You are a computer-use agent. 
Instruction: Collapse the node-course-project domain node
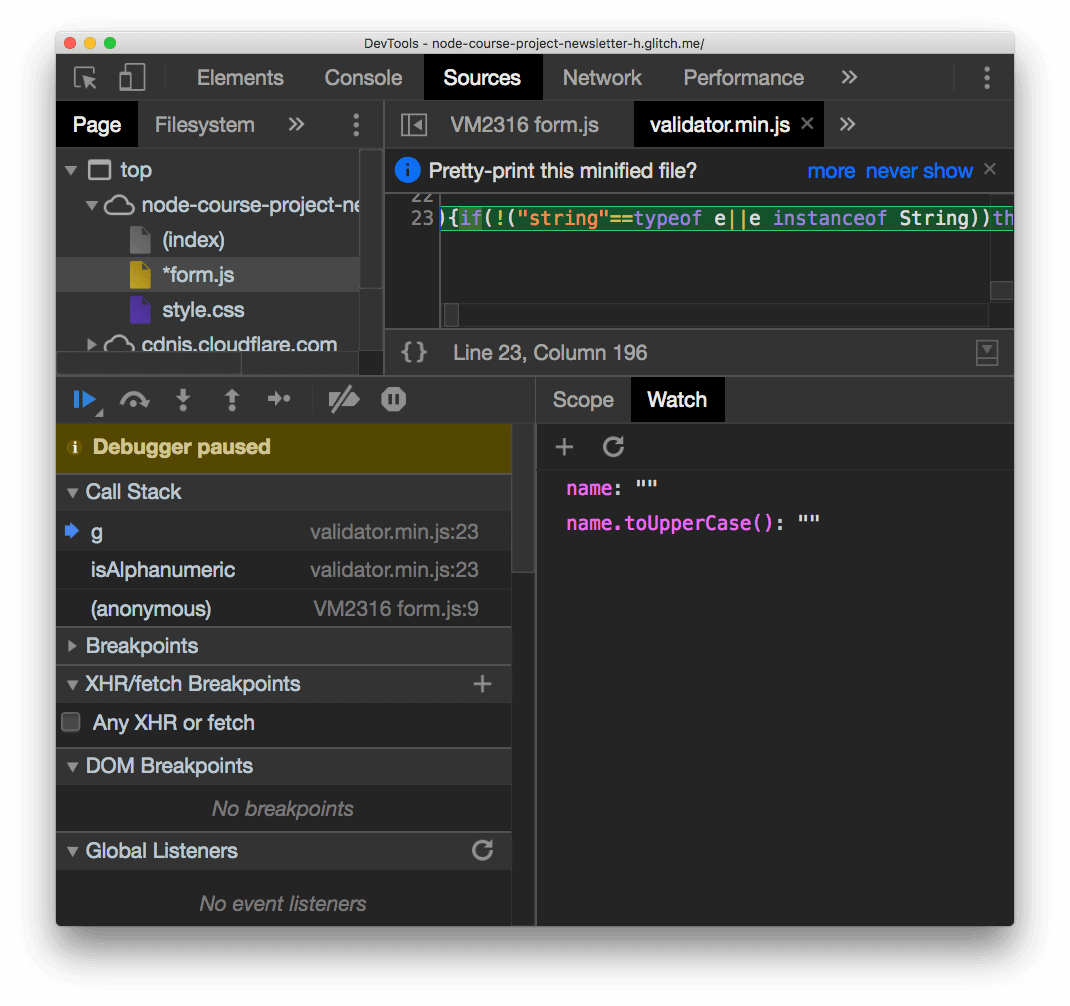[x=92, y=205]
